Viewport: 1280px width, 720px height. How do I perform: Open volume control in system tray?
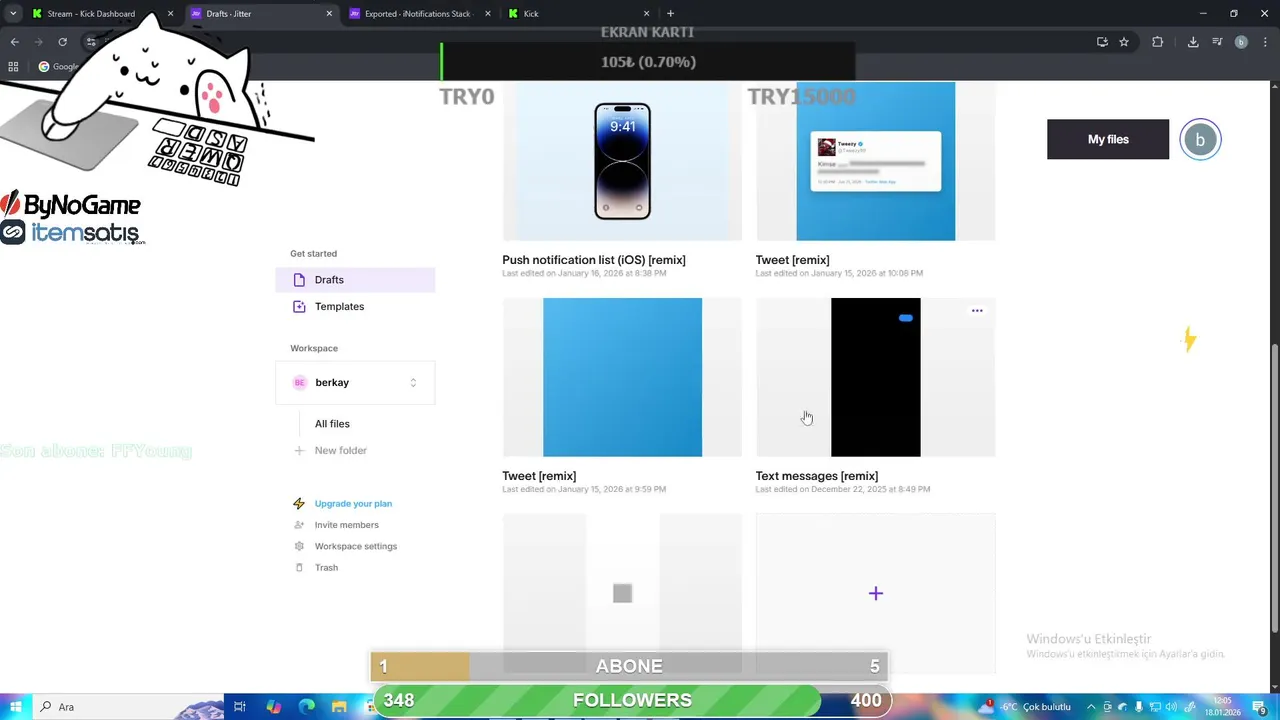pyautogui.click(x=1171, y=707)
